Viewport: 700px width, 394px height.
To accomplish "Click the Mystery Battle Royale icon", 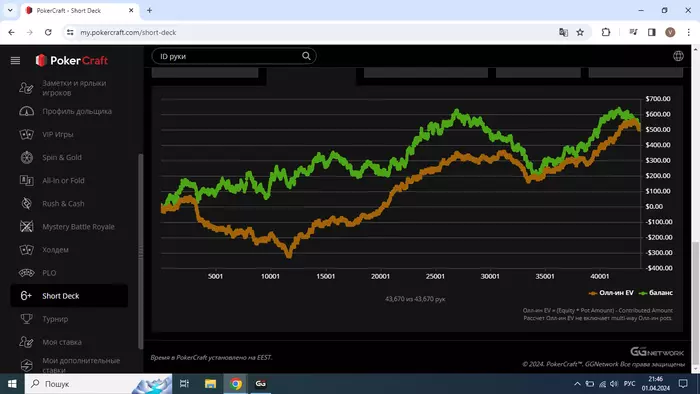I will point(26,227).
